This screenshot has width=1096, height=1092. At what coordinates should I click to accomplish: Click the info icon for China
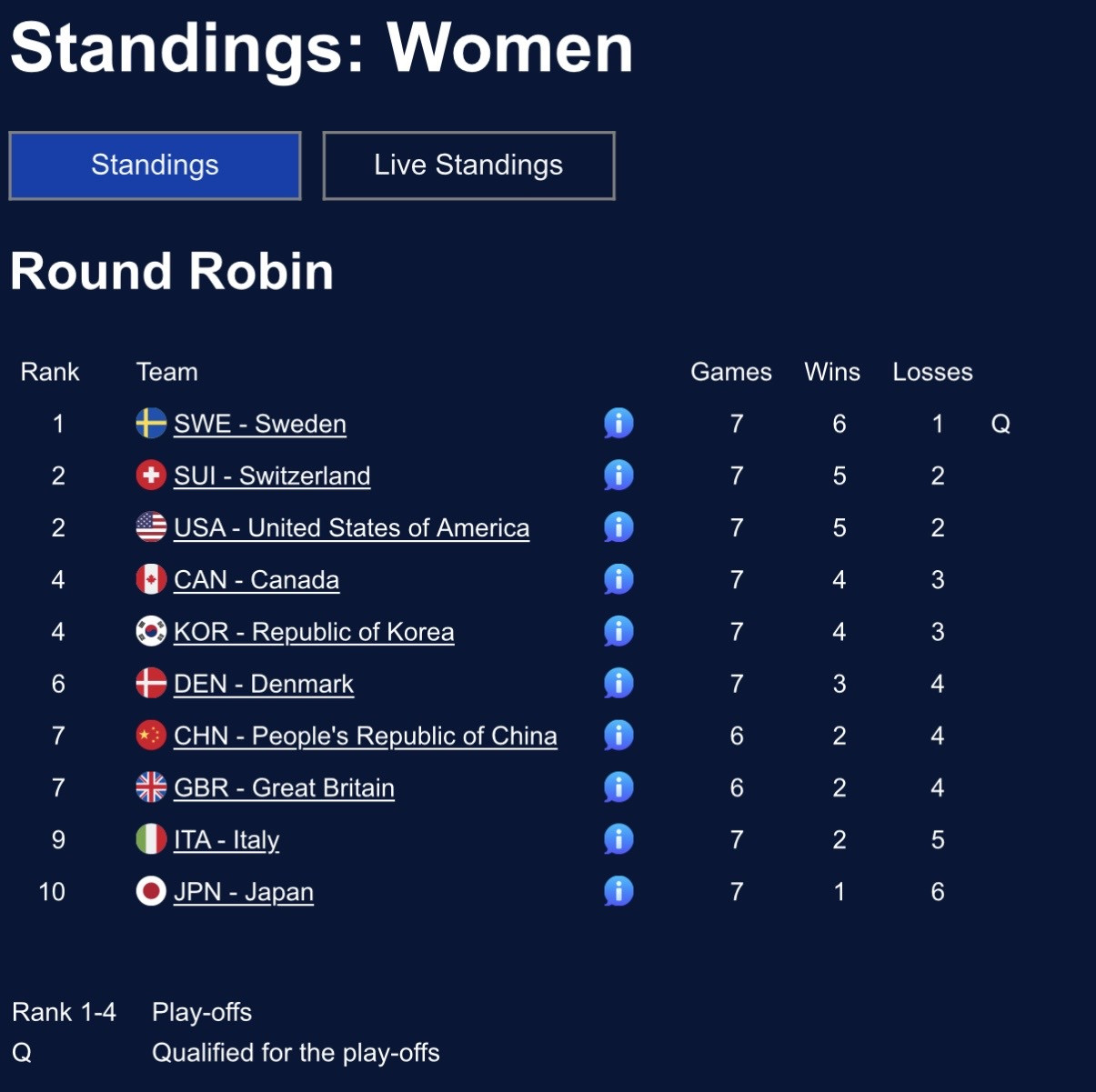618,736
